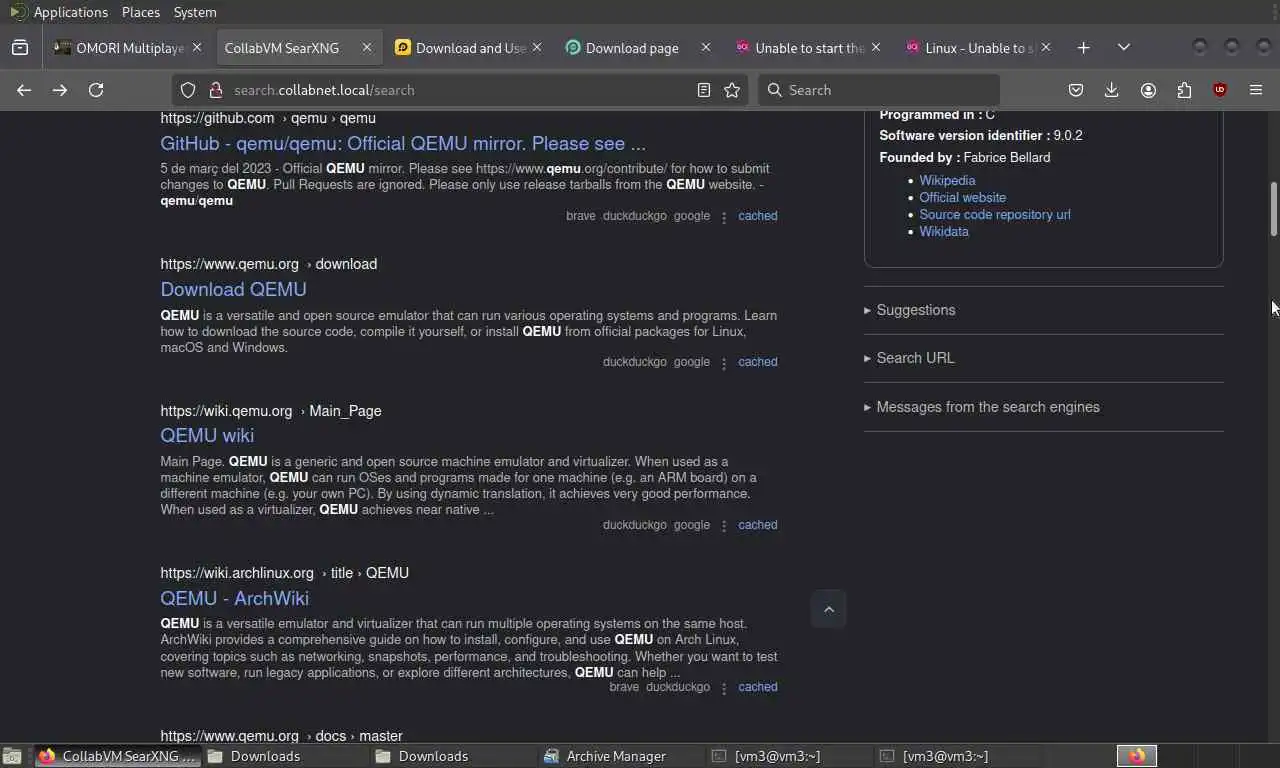Open a new browser tab
The height and width of the screenshot is (768, 1280).
point(1083,47)
